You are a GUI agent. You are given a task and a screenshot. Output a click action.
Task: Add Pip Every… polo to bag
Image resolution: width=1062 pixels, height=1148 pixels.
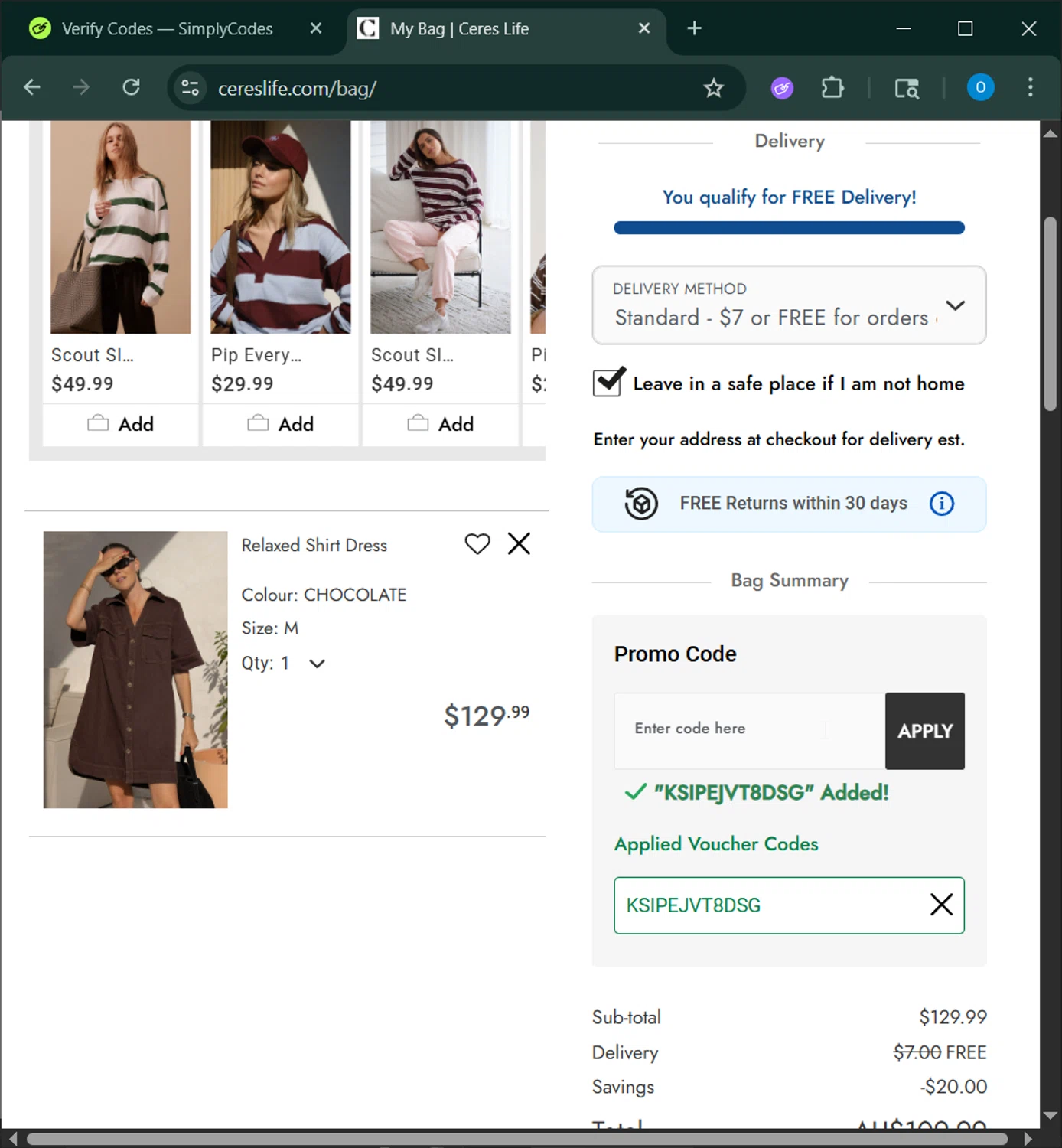point(281,424)
